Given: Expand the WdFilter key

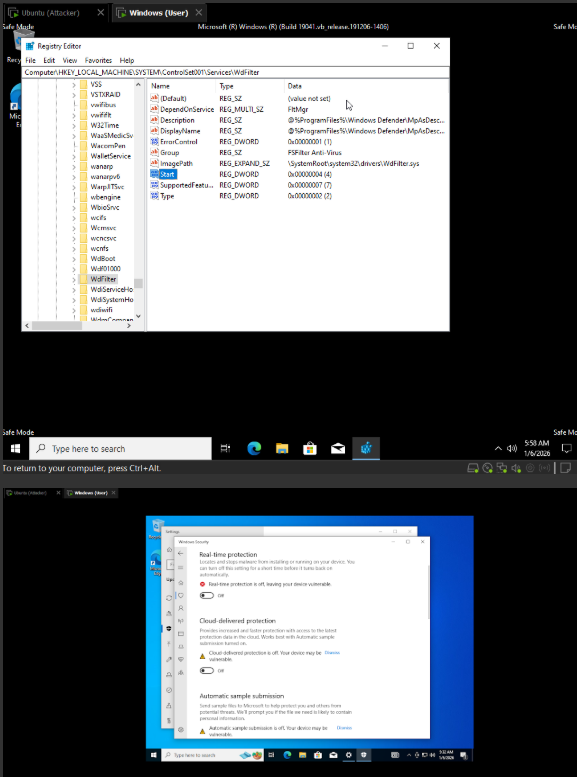Looking at the screenshot, I should (74, 279).
